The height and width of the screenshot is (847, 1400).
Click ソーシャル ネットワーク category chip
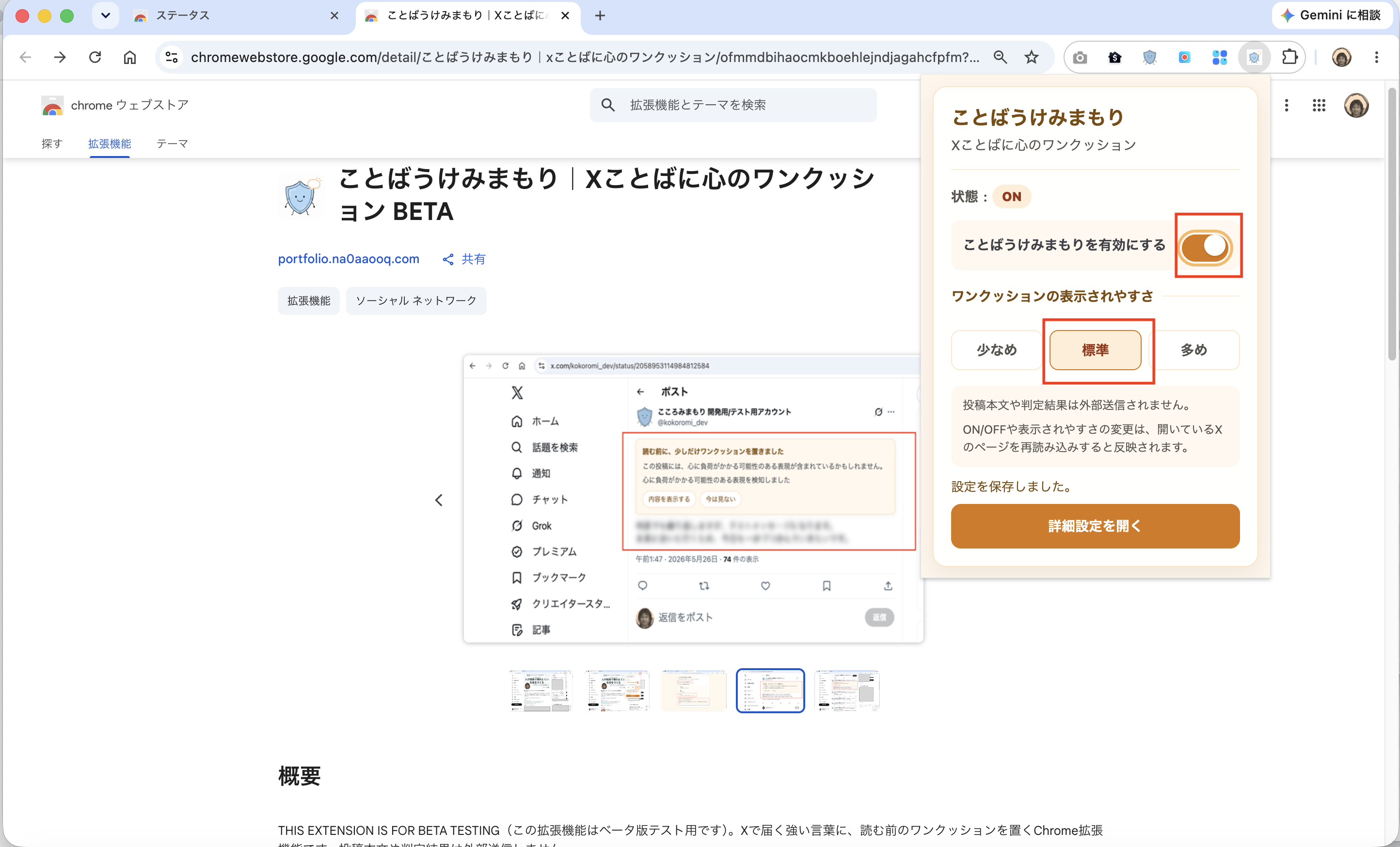(x=416, y=300)
